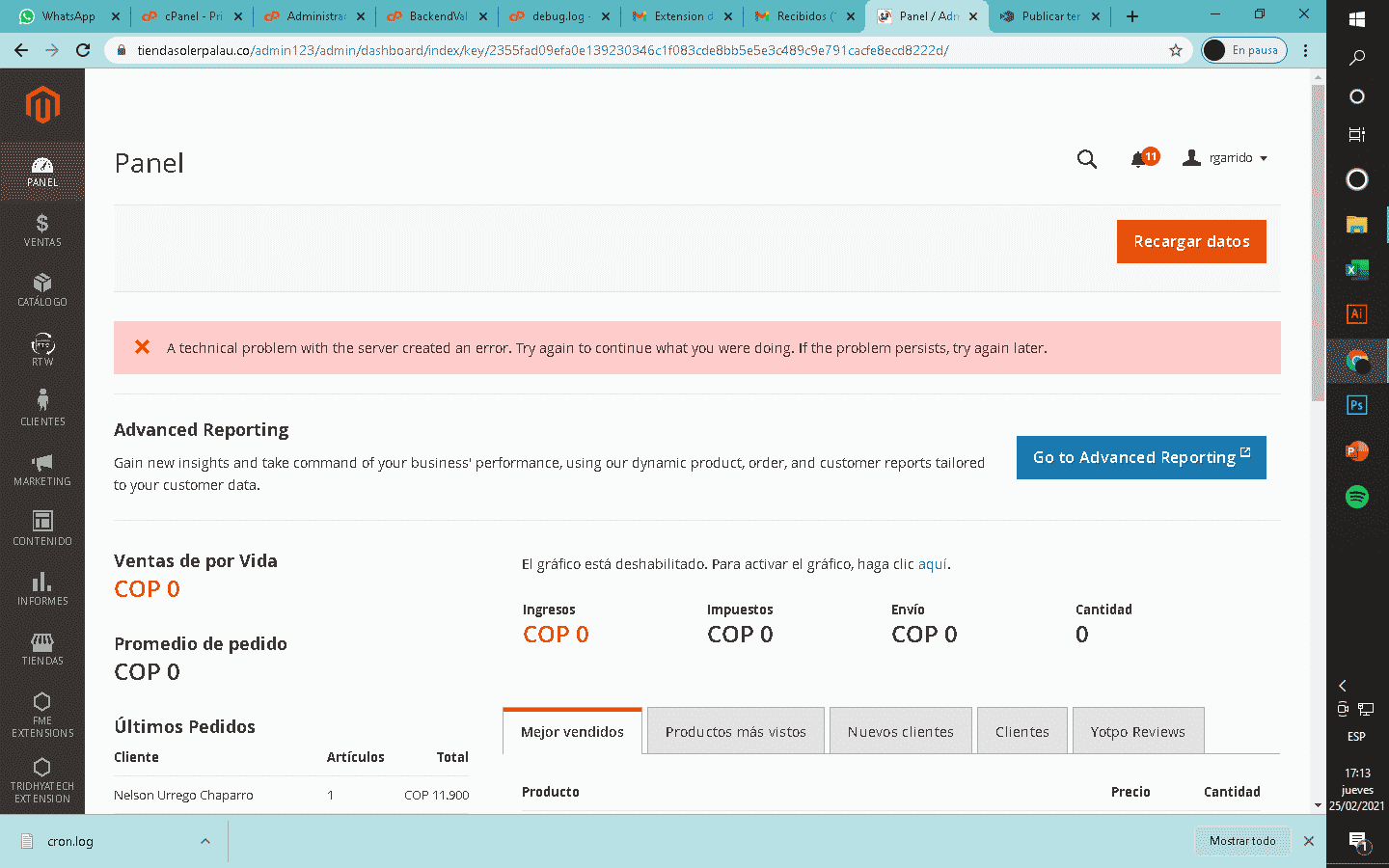1389x868 pixels.
Task: Select the Catálogo sidebar icon
Action: [x=42, y=289]
